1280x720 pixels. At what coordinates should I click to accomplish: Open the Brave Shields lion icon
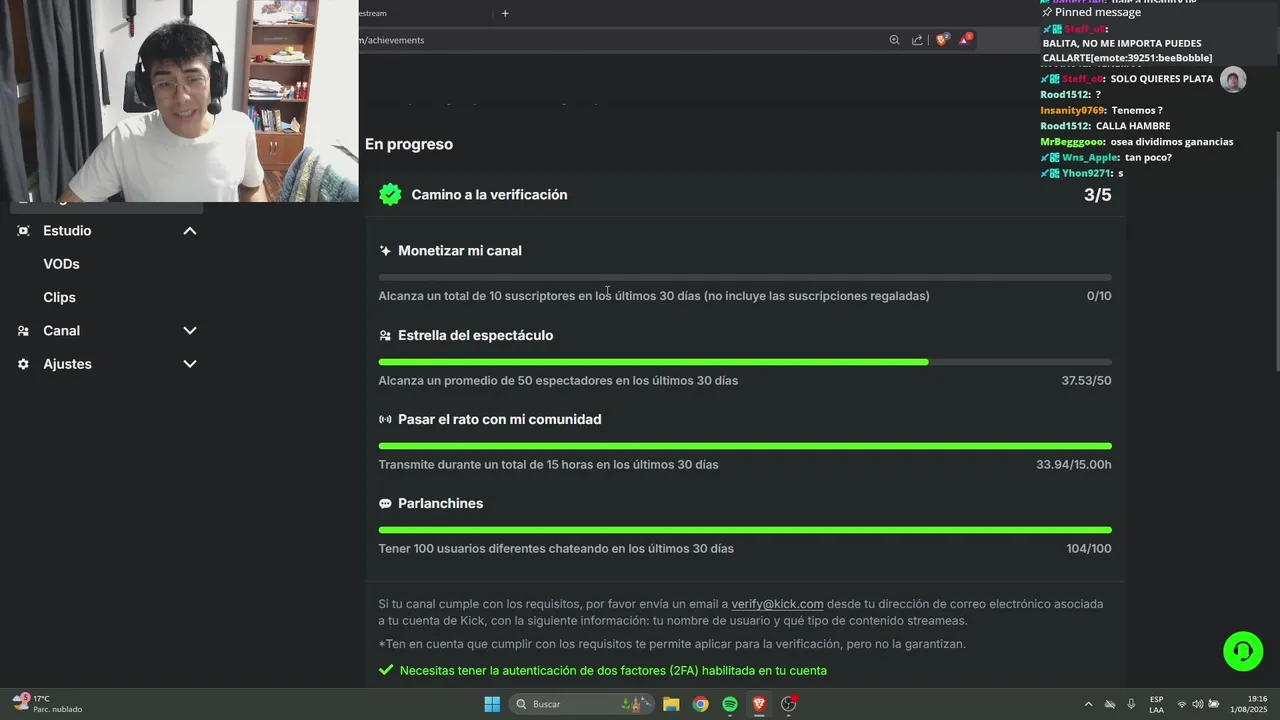point(941,40)
